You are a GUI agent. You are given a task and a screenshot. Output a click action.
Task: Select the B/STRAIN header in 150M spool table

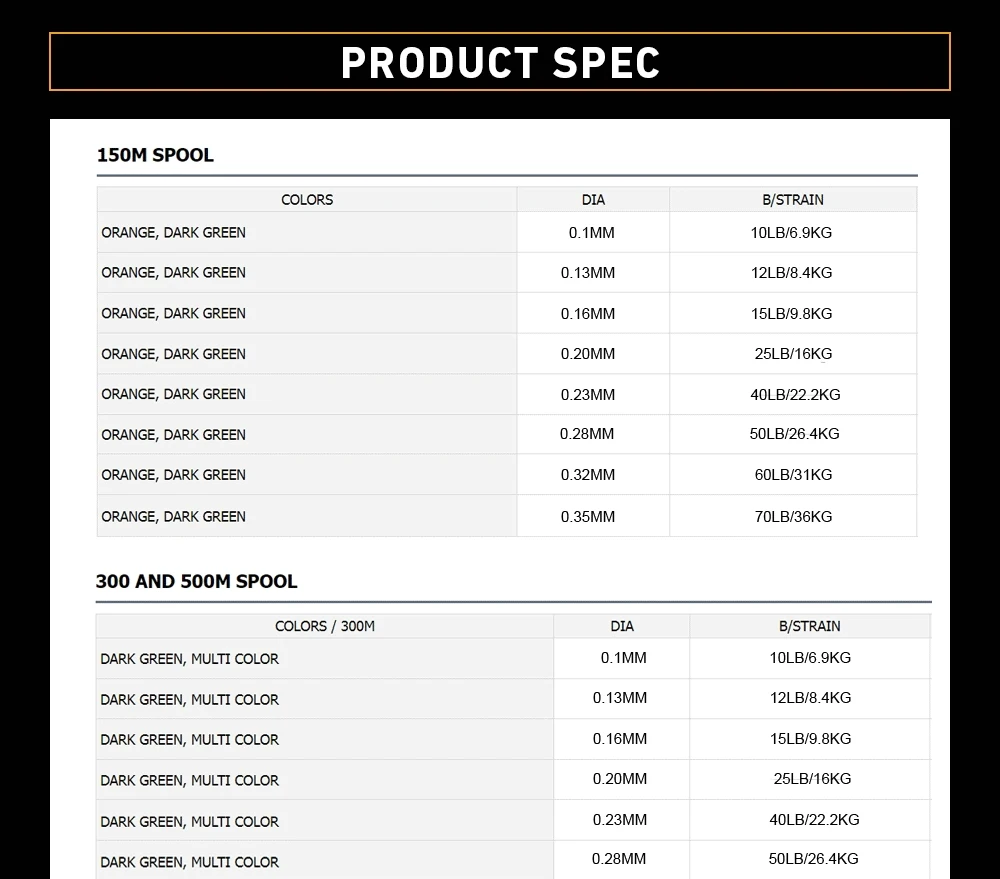pyautogui.click(x=793, y=200)
